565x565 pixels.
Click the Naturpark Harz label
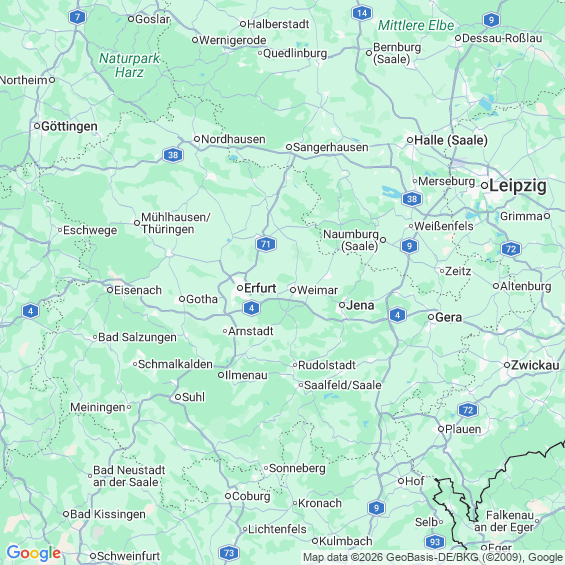129,65
